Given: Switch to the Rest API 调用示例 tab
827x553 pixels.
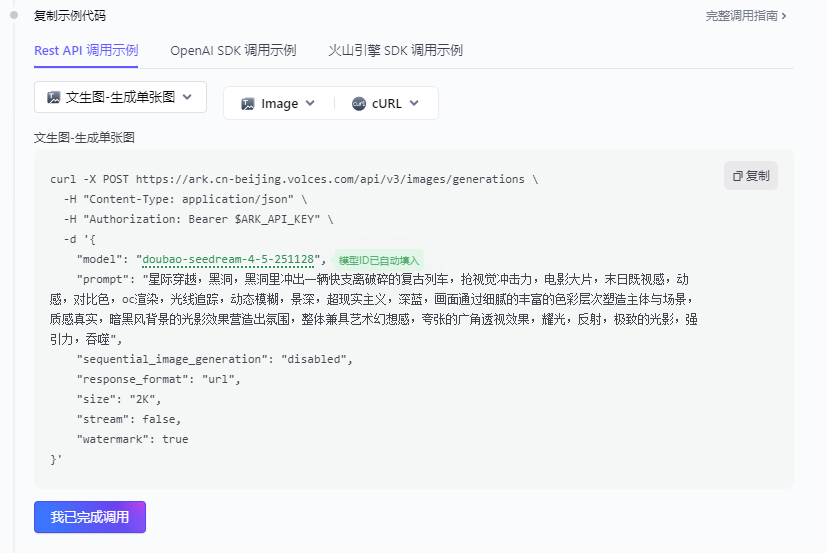Looking at the screenshot, I should tap(86, 50).
